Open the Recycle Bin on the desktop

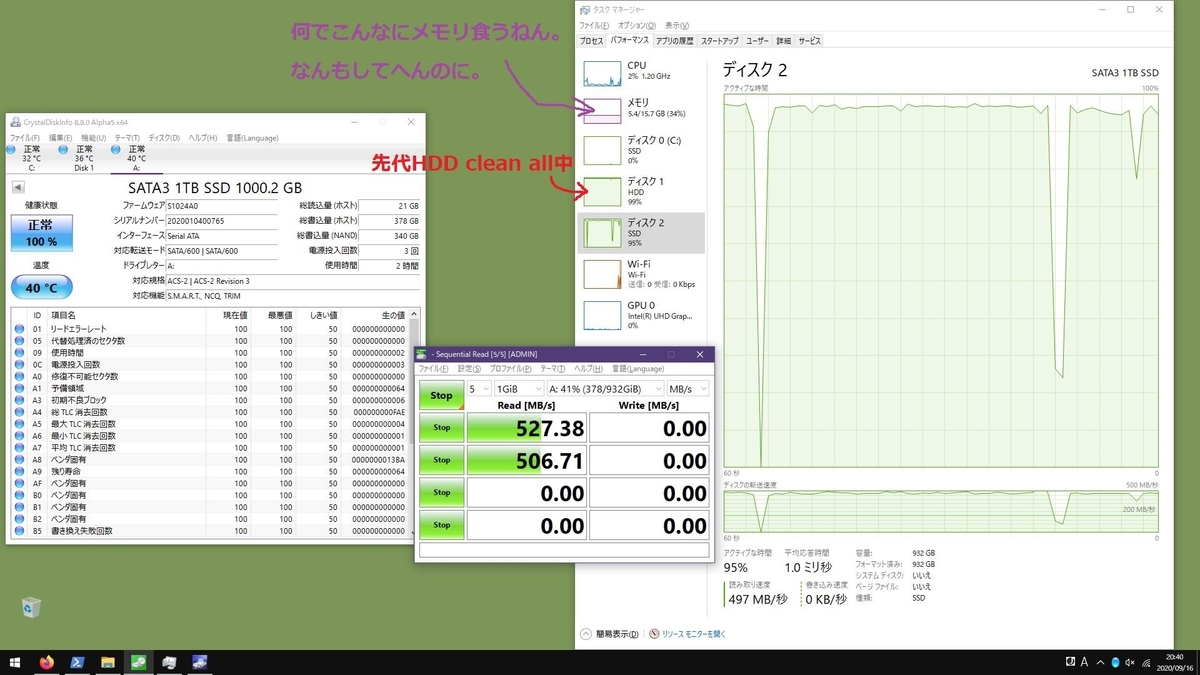31,608
